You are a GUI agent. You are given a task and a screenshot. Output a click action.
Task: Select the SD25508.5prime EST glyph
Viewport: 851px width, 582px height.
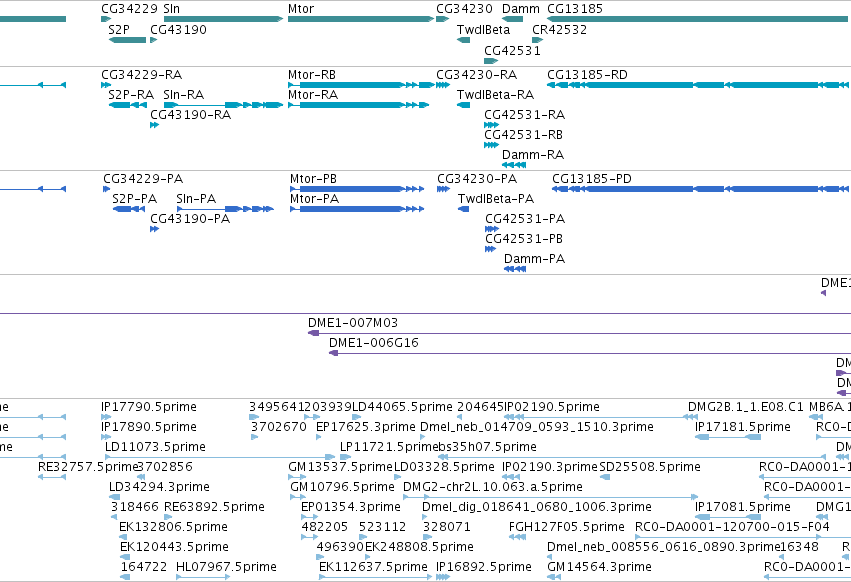[x=605, y=477]
